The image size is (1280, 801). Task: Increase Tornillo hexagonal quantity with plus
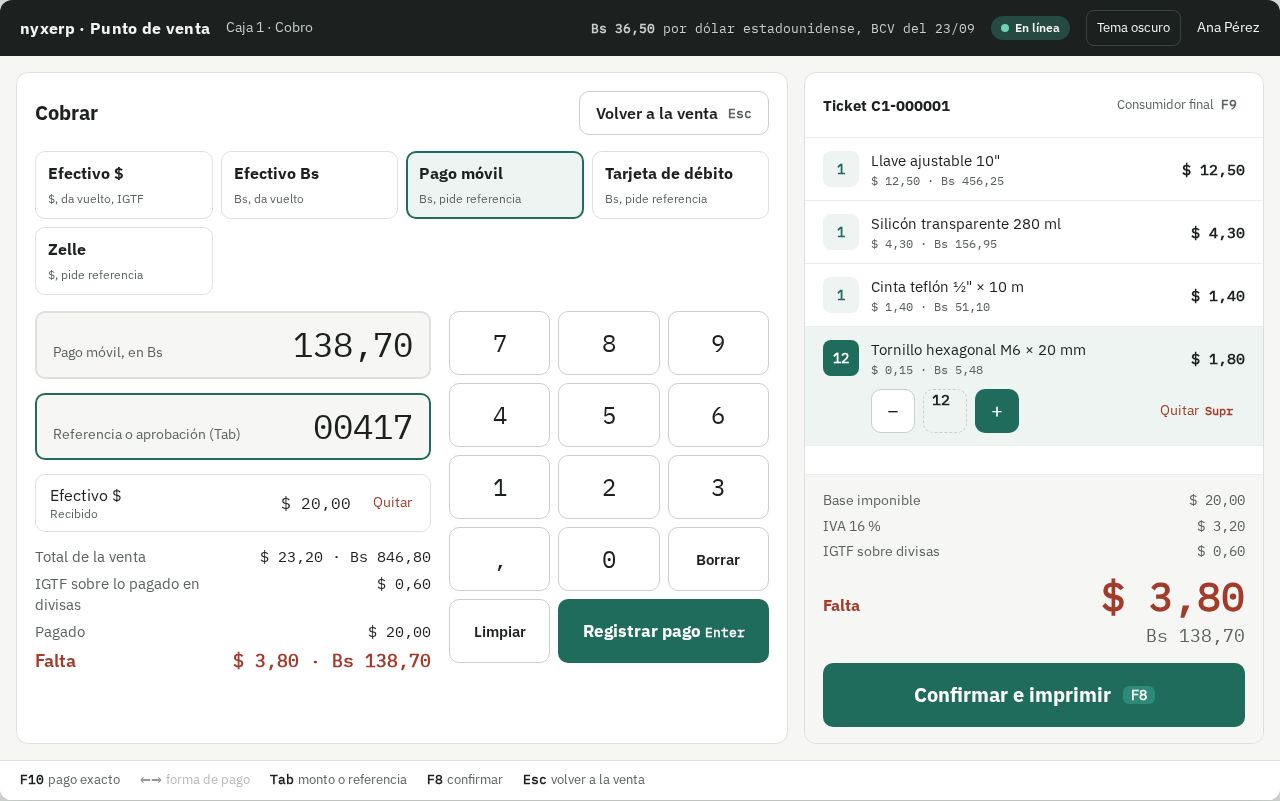pos(997,411)
